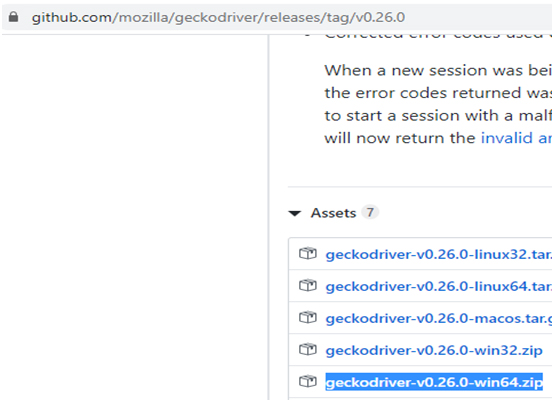
Task: Click the package icon beside linux64 tarball
Action: point(308,285)
